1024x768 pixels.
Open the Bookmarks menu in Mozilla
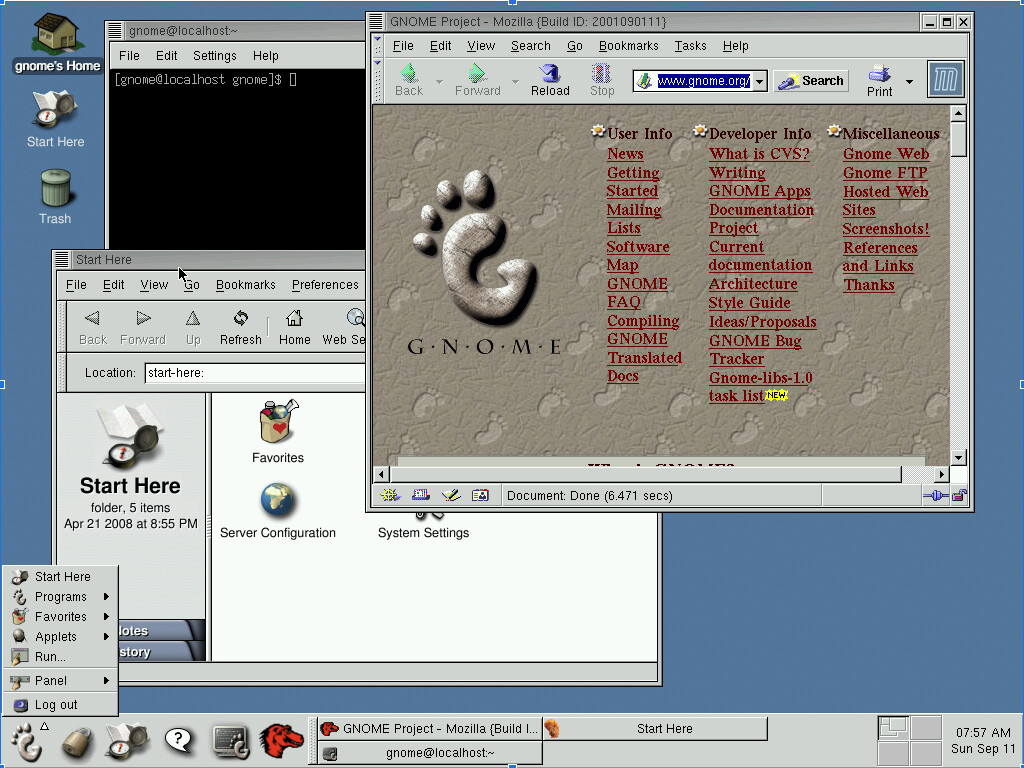[628, 46]
